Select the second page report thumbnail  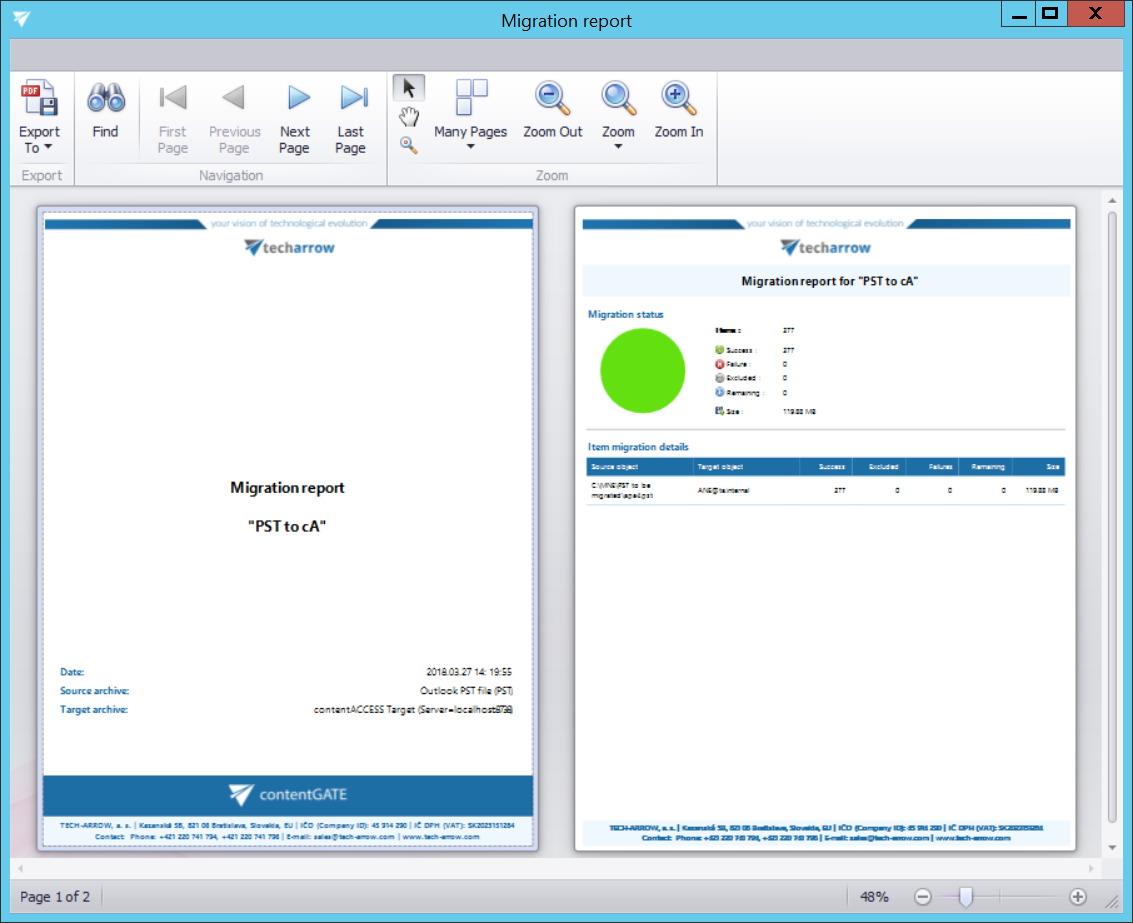tap(825, 528)
